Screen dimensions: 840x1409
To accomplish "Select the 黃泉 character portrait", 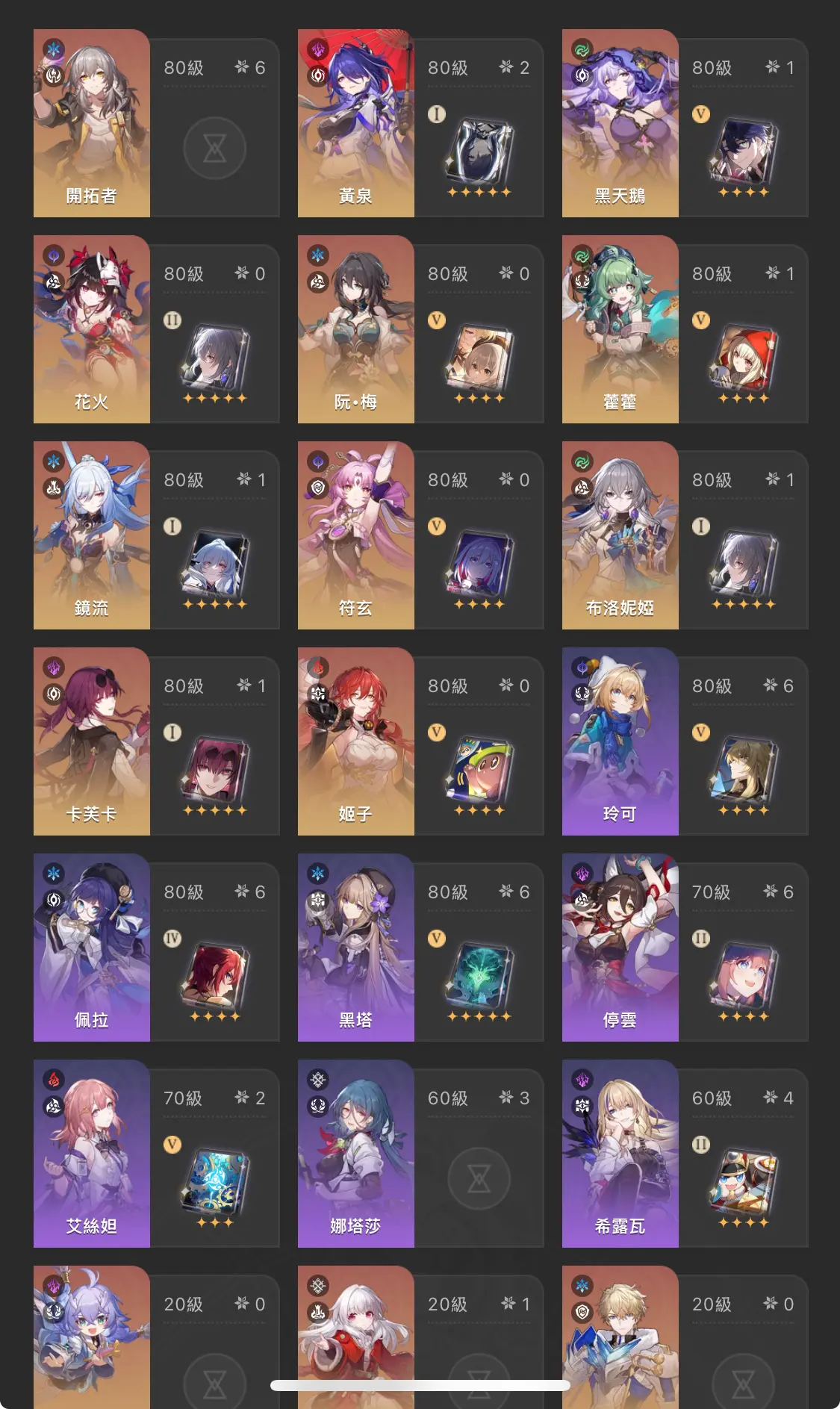I will tap(356, 123).
